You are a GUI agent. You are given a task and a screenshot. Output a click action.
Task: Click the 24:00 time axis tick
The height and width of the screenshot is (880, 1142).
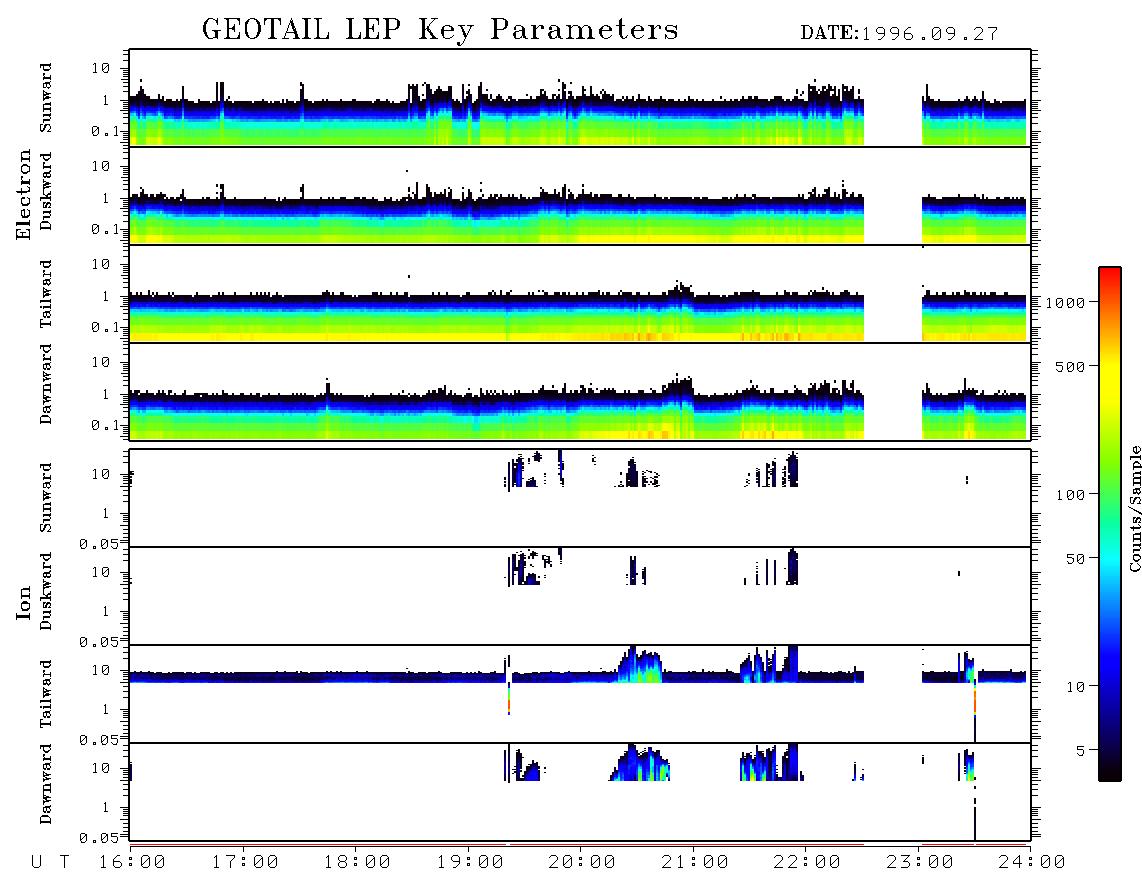1032,862
